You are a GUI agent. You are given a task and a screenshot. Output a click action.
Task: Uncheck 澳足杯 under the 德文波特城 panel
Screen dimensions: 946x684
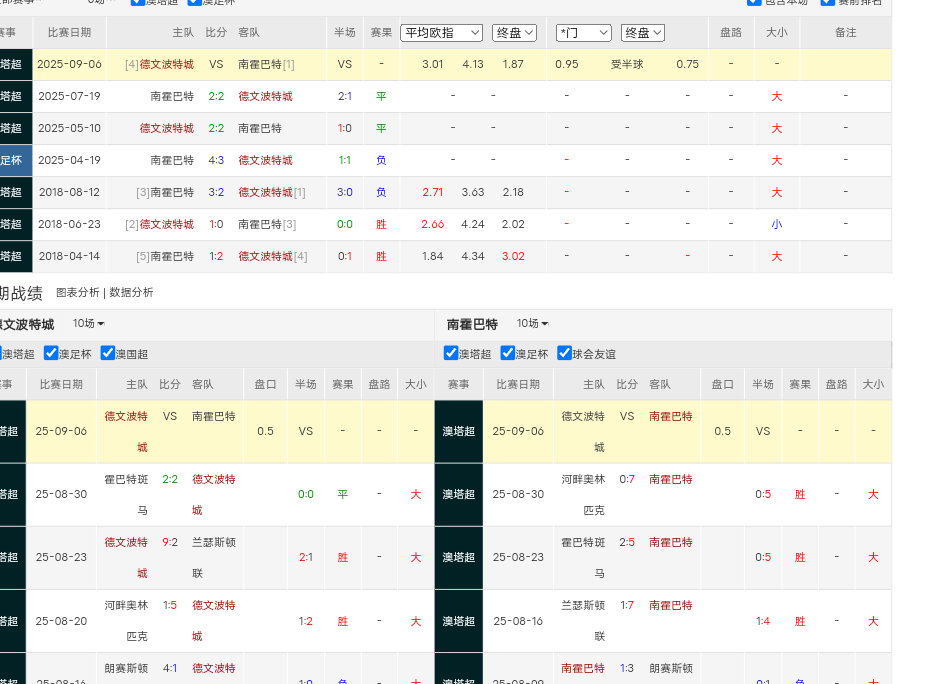tap(52, 353)
